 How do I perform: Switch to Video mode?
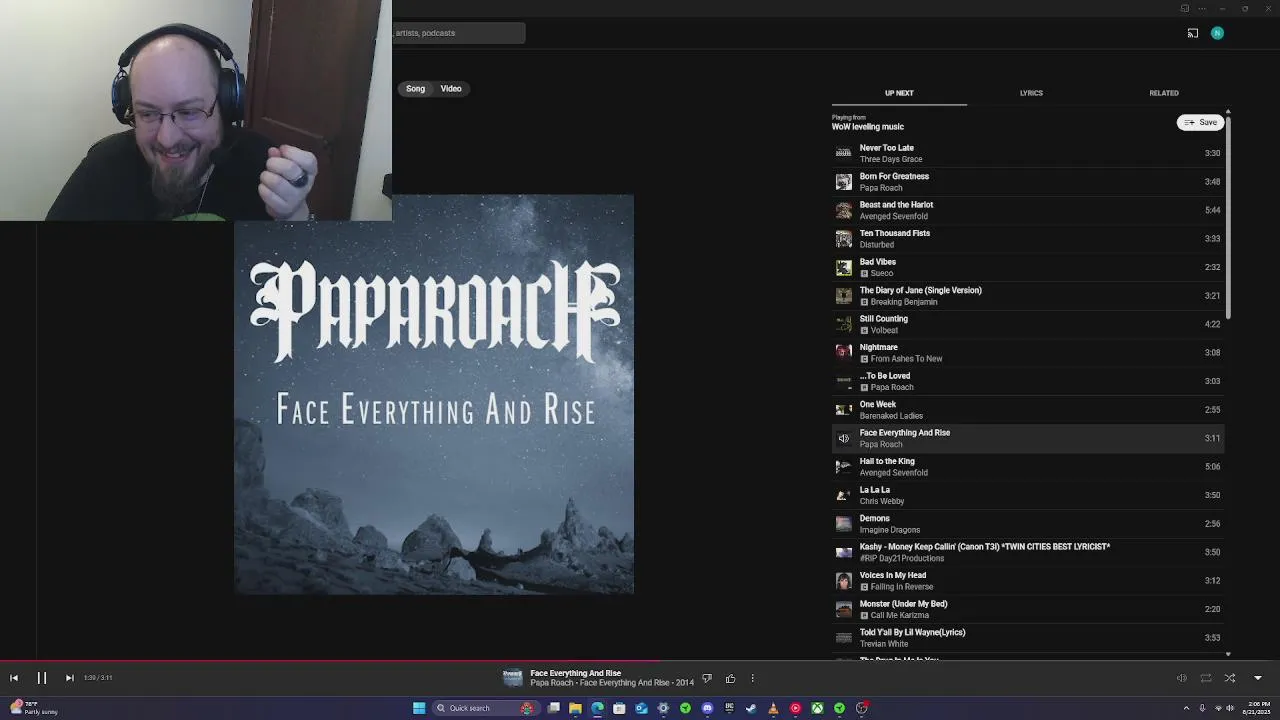click(451, 89)
